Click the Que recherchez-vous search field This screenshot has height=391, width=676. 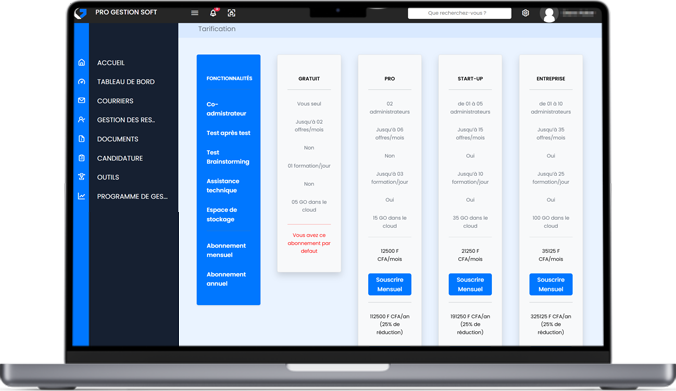[x=460, y=13]
